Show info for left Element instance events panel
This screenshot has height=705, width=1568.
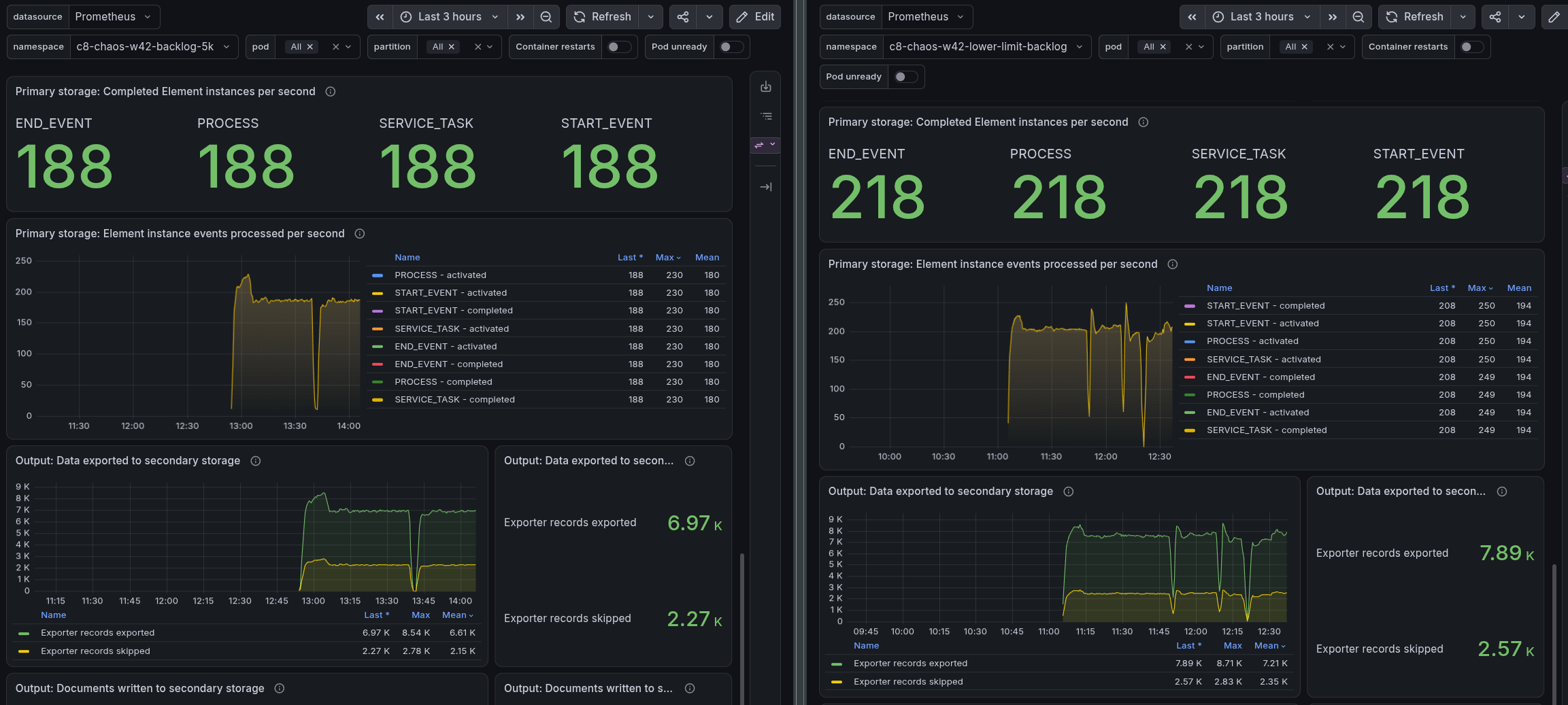click(x=360, y=234)
